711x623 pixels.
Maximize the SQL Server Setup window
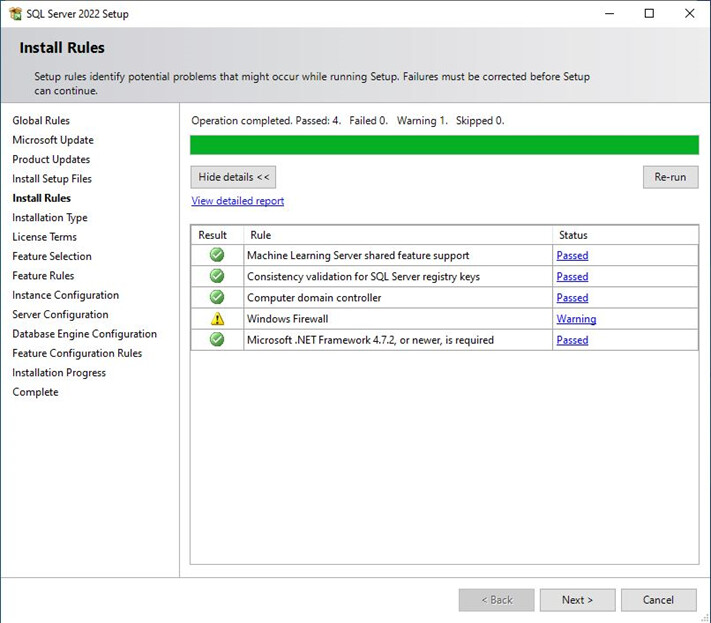(x=649, y=14)
